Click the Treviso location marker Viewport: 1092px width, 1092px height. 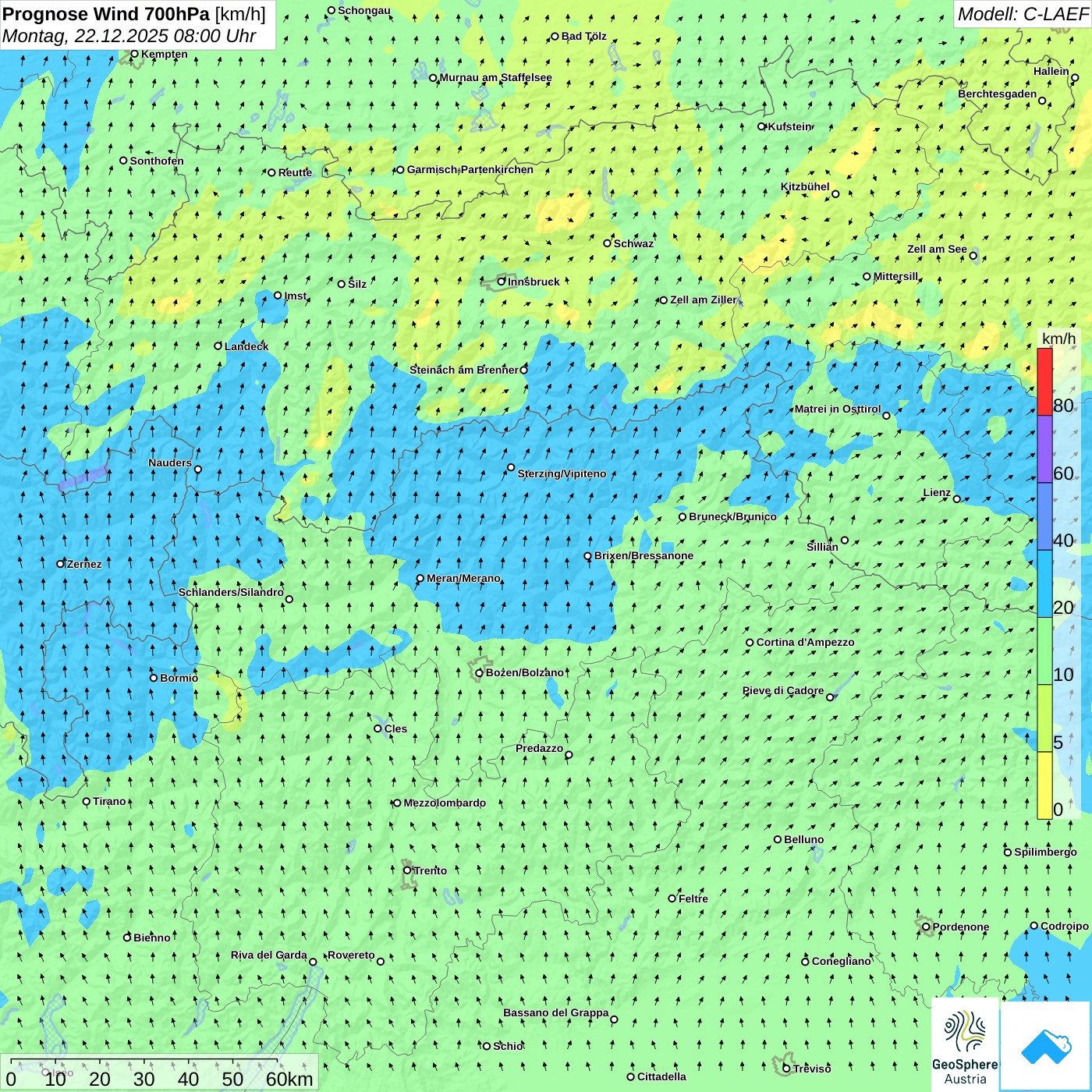786,1069
